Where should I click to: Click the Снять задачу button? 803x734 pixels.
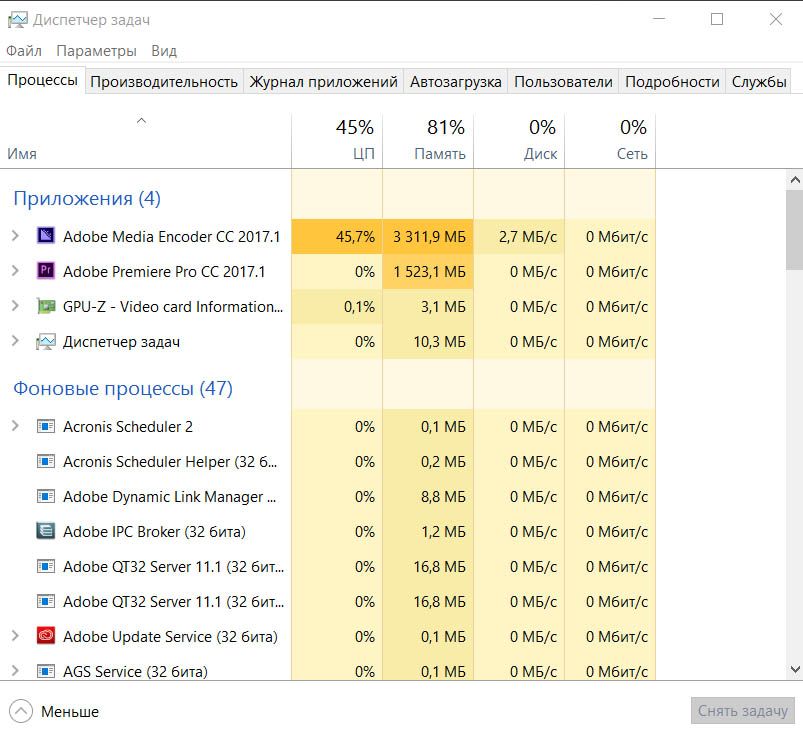743,710
